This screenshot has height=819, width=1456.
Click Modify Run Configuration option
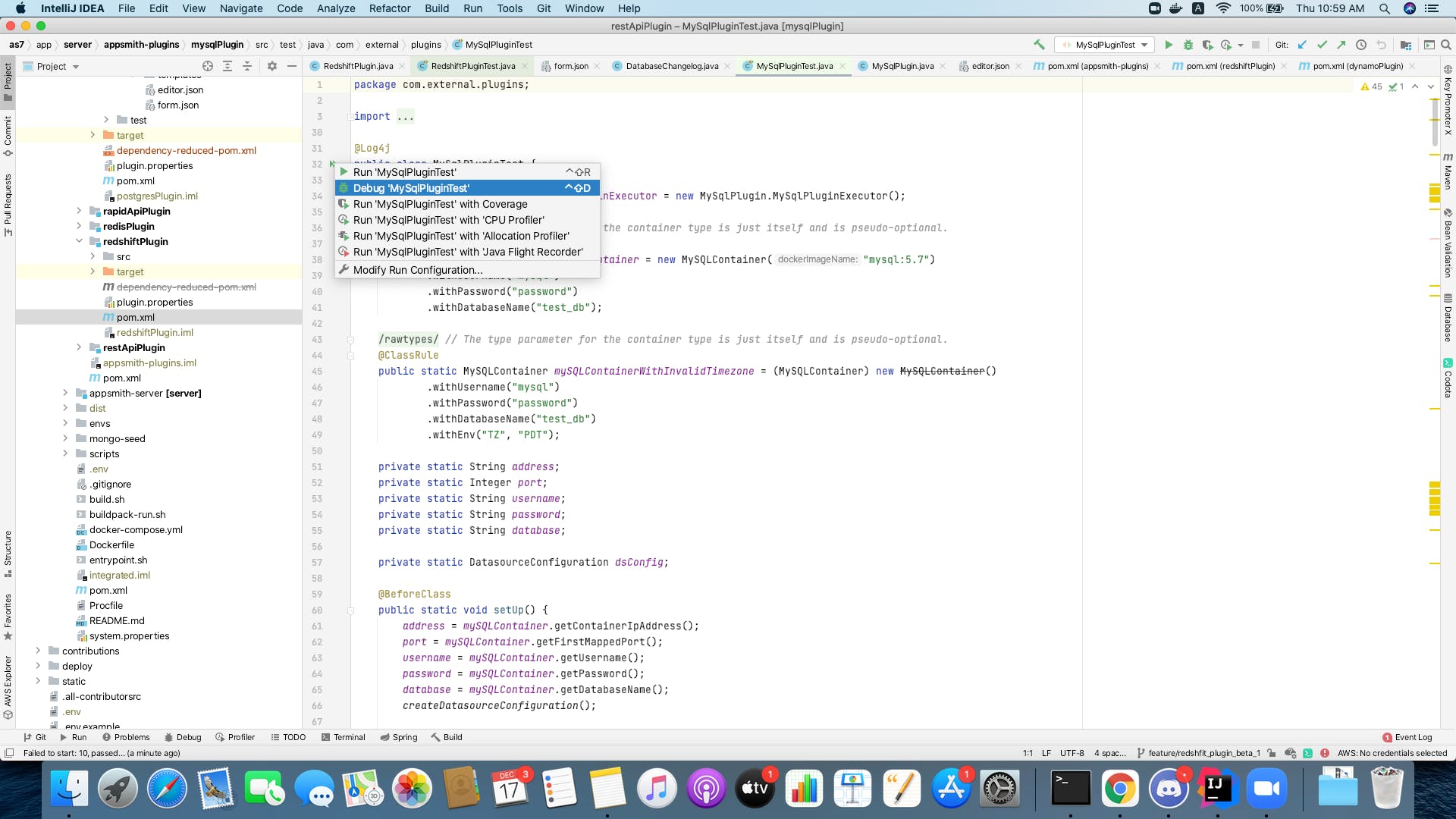point(417,270)
